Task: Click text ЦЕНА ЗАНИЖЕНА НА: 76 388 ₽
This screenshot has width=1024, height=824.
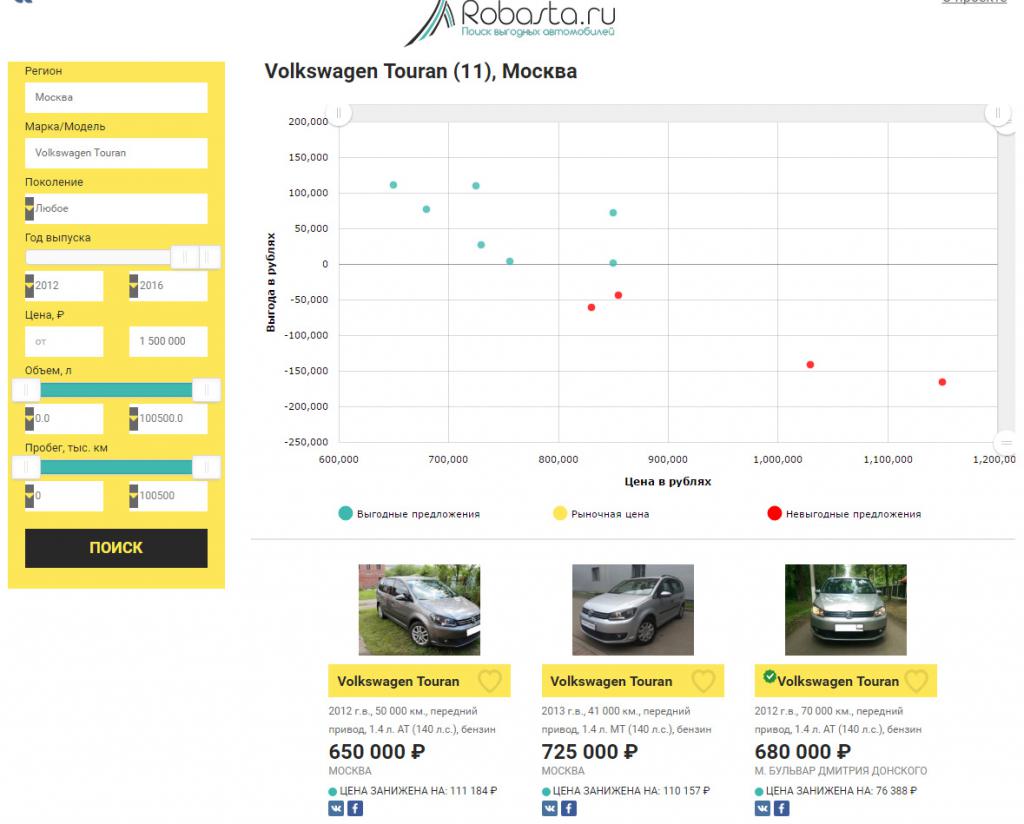Action: pyautogui.click(x=841, y=791)
